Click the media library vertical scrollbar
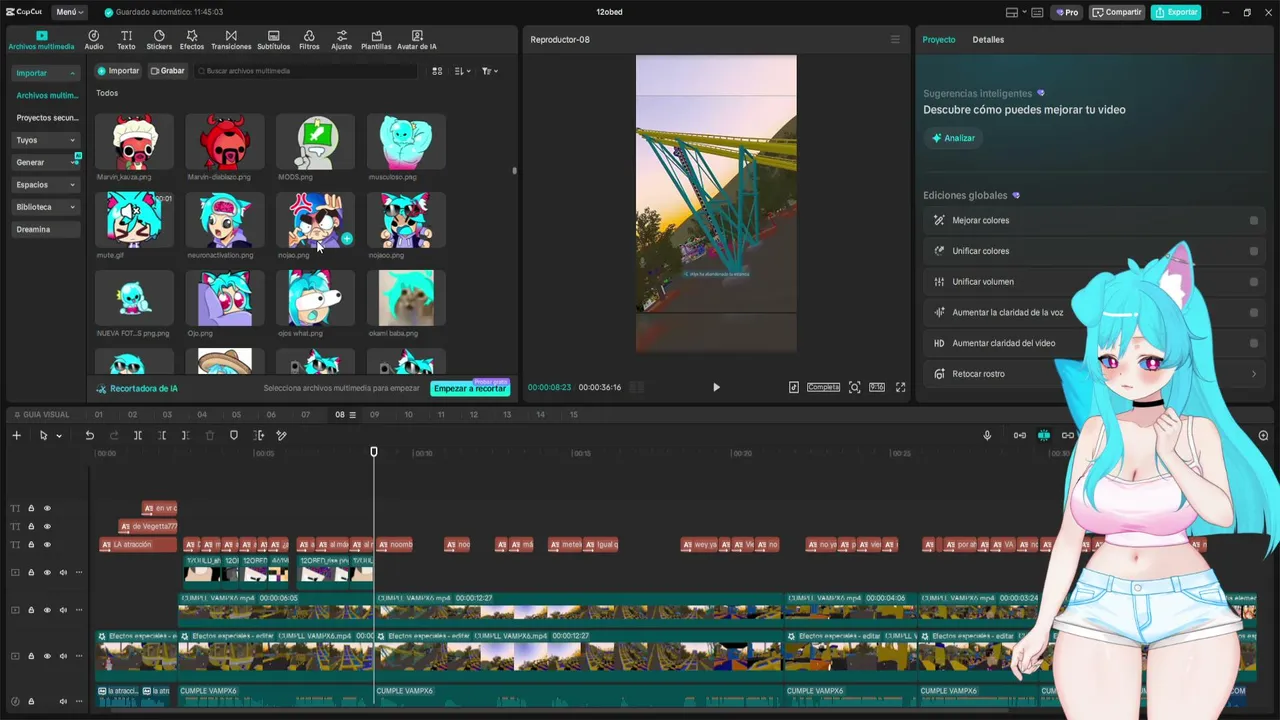Image resolution: width=1280 pixels, height=720 pixels. pos(514,171)
